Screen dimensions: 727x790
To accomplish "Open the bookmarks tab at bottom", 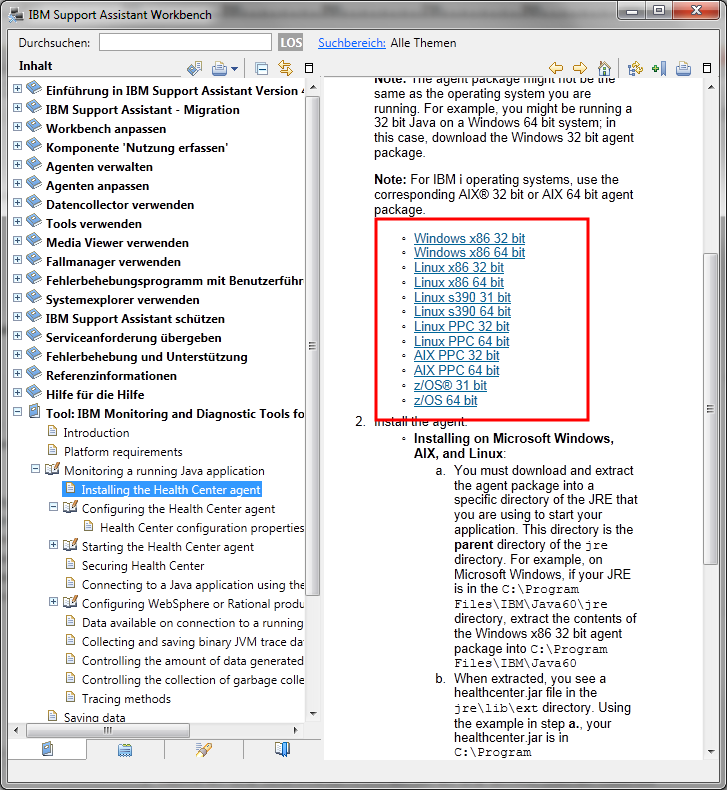I will click(x=282, y=749).
